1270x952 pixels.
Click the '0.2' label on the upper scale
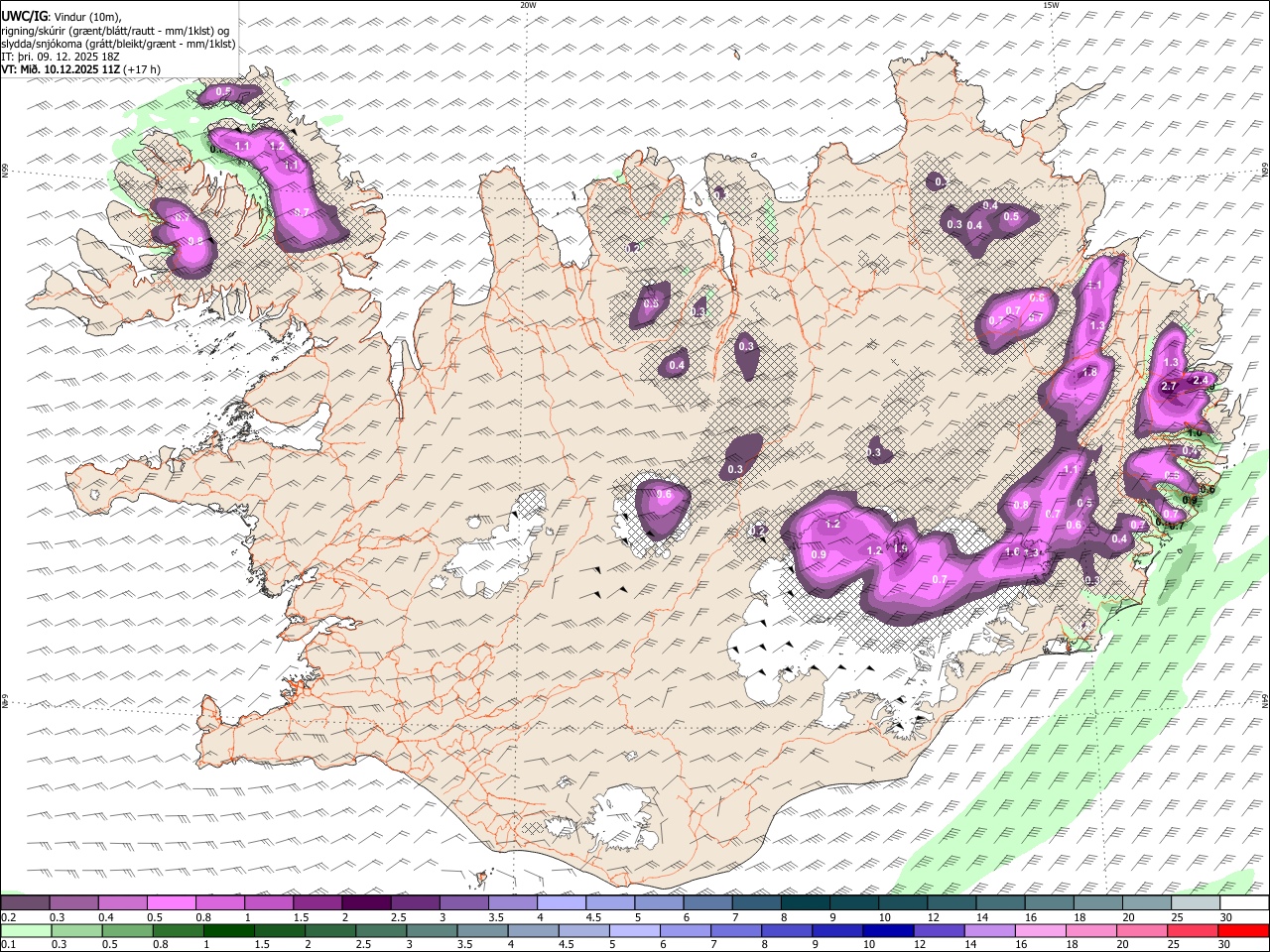pos(7,917)
